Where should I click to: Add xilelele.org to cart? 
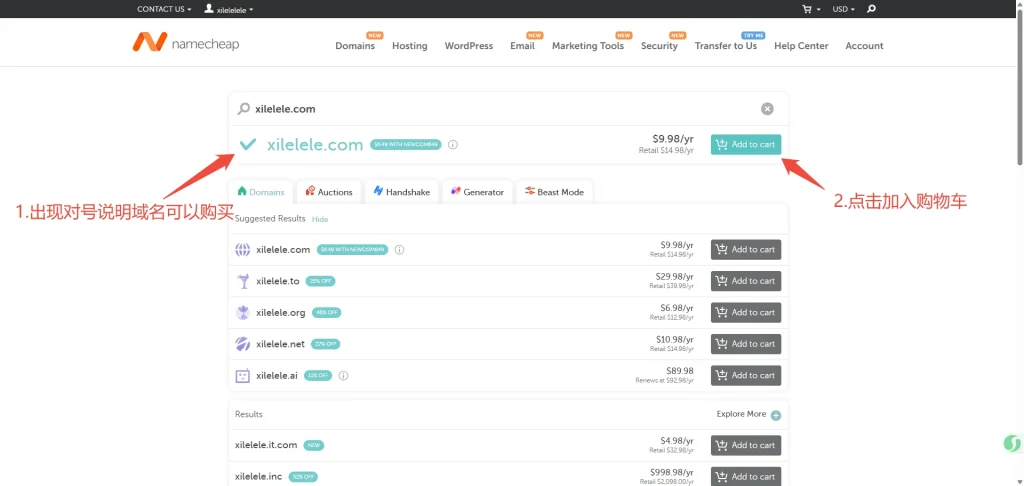click(746, 312)
